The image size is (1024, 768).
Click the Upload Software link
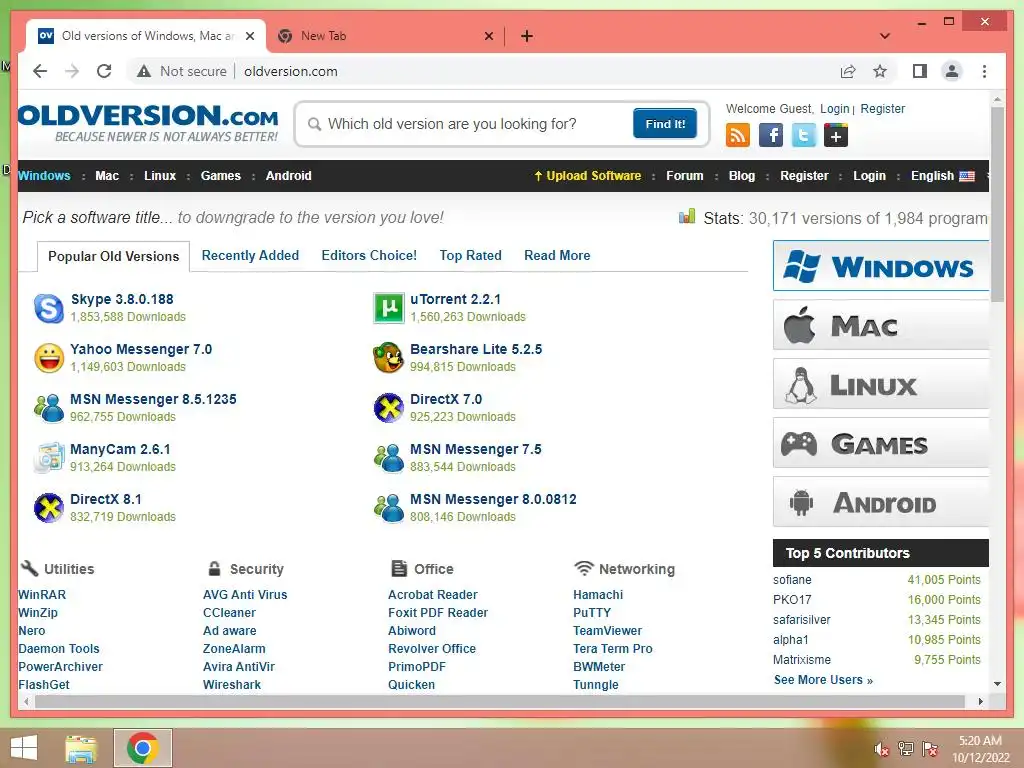pyautogui.click(x=587, y=176)
